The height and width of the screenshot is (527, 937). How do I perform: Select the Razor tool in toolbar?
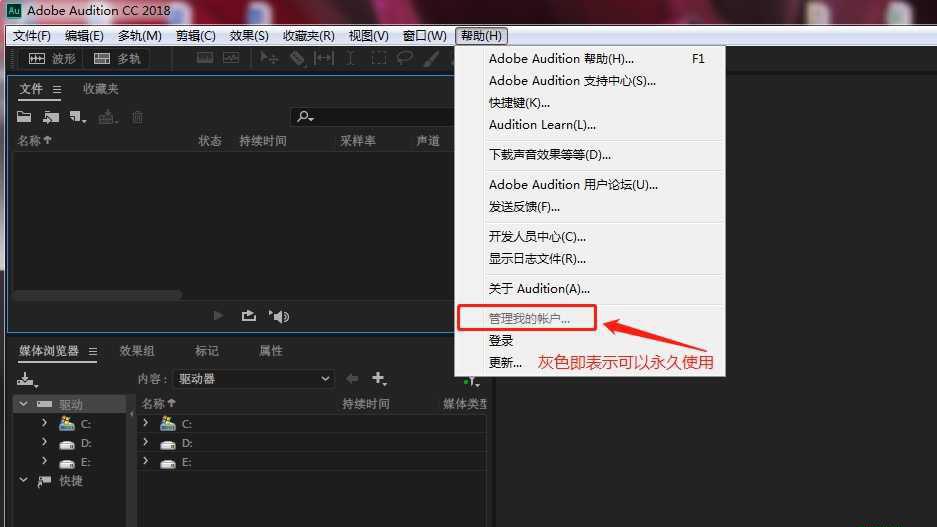[297, 58]
